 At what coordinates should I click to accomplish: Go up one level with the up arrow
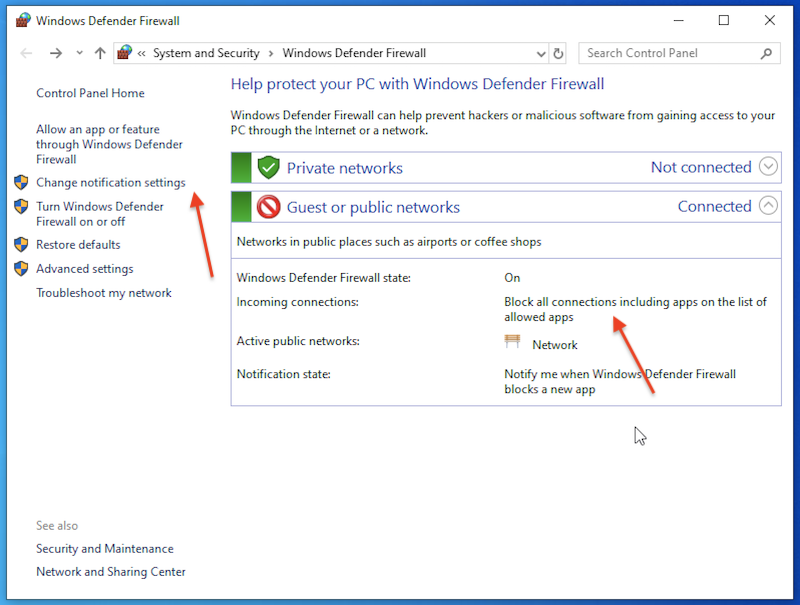point(100,53)
